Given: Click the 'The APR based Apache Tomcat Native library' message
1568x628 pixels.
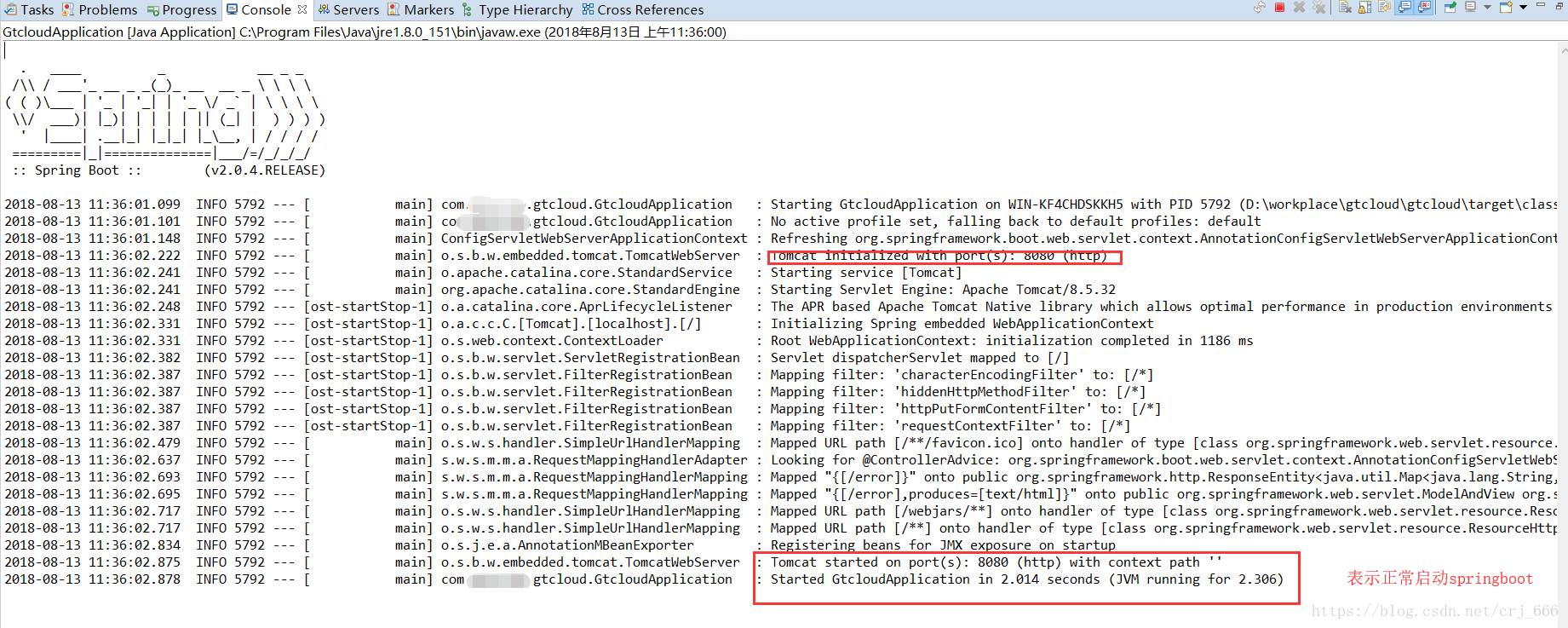Looking at the screenshot, I should click(1162, 307).
